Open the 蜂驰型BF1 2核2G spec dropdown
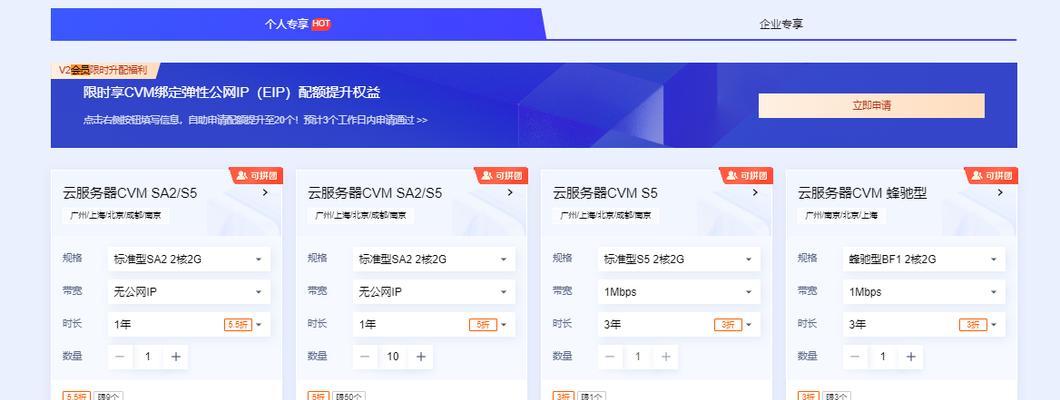This screenshot has width=1060, height=400. (924, 259)
